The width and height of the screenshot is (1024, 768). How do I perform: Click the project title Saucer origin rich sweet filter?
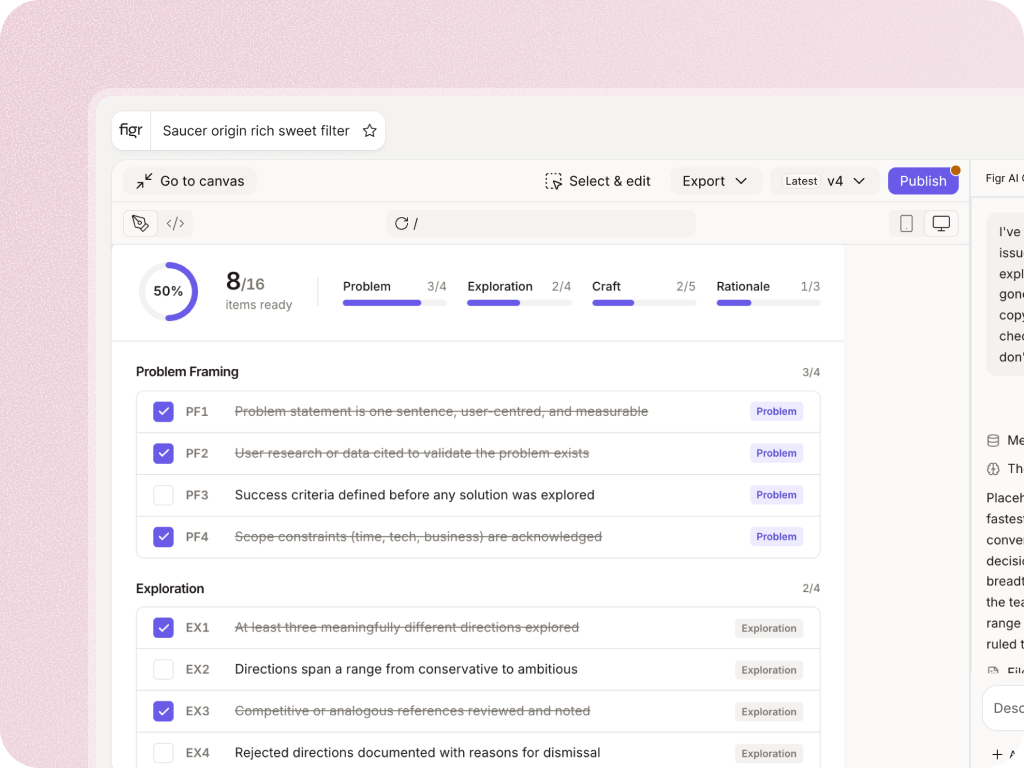click(256, 131)
